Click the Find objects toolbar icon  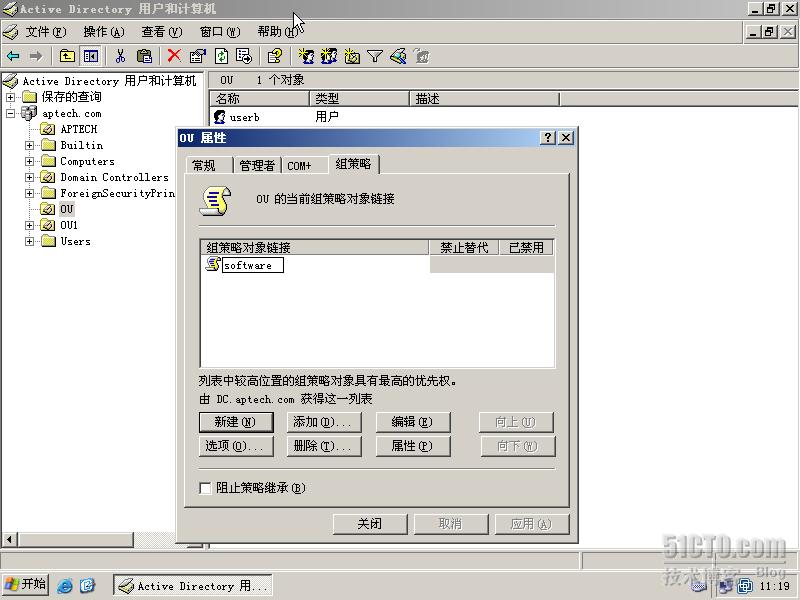point(398,56)
